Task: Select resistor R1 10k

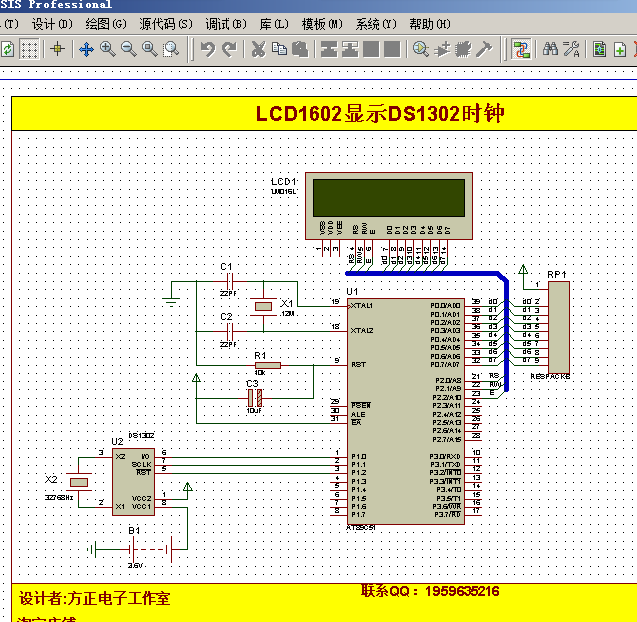Action: (268, 365)
